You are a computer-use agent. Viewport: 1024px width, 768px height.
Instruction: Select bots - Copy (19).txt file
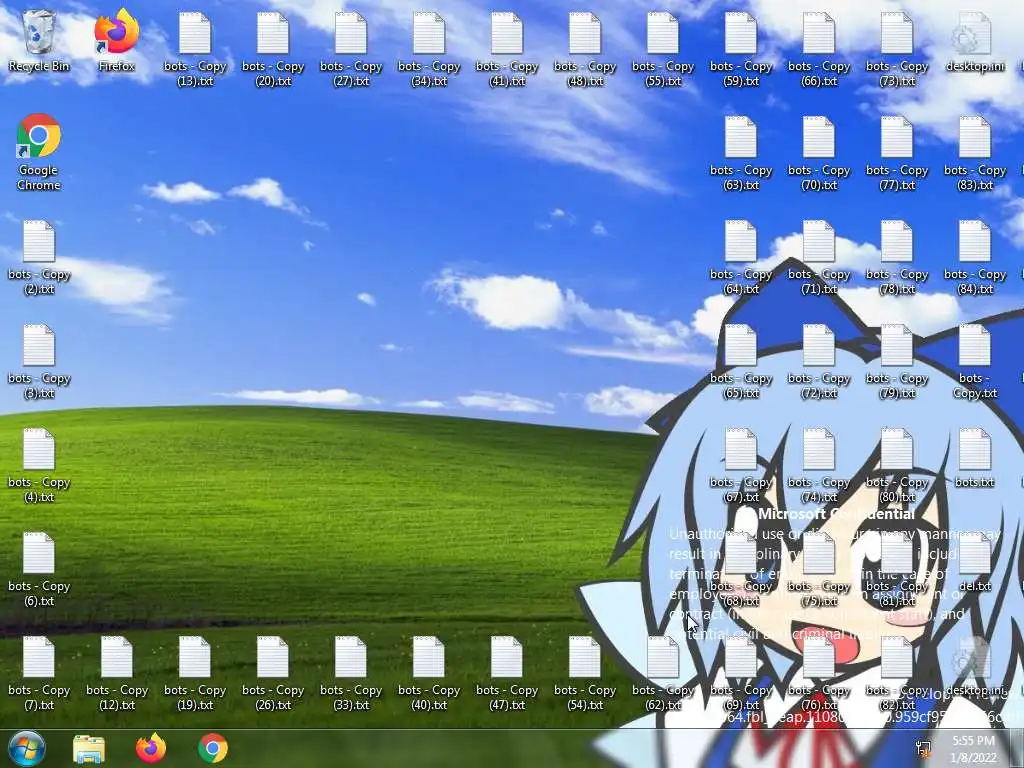pos(195,673)
